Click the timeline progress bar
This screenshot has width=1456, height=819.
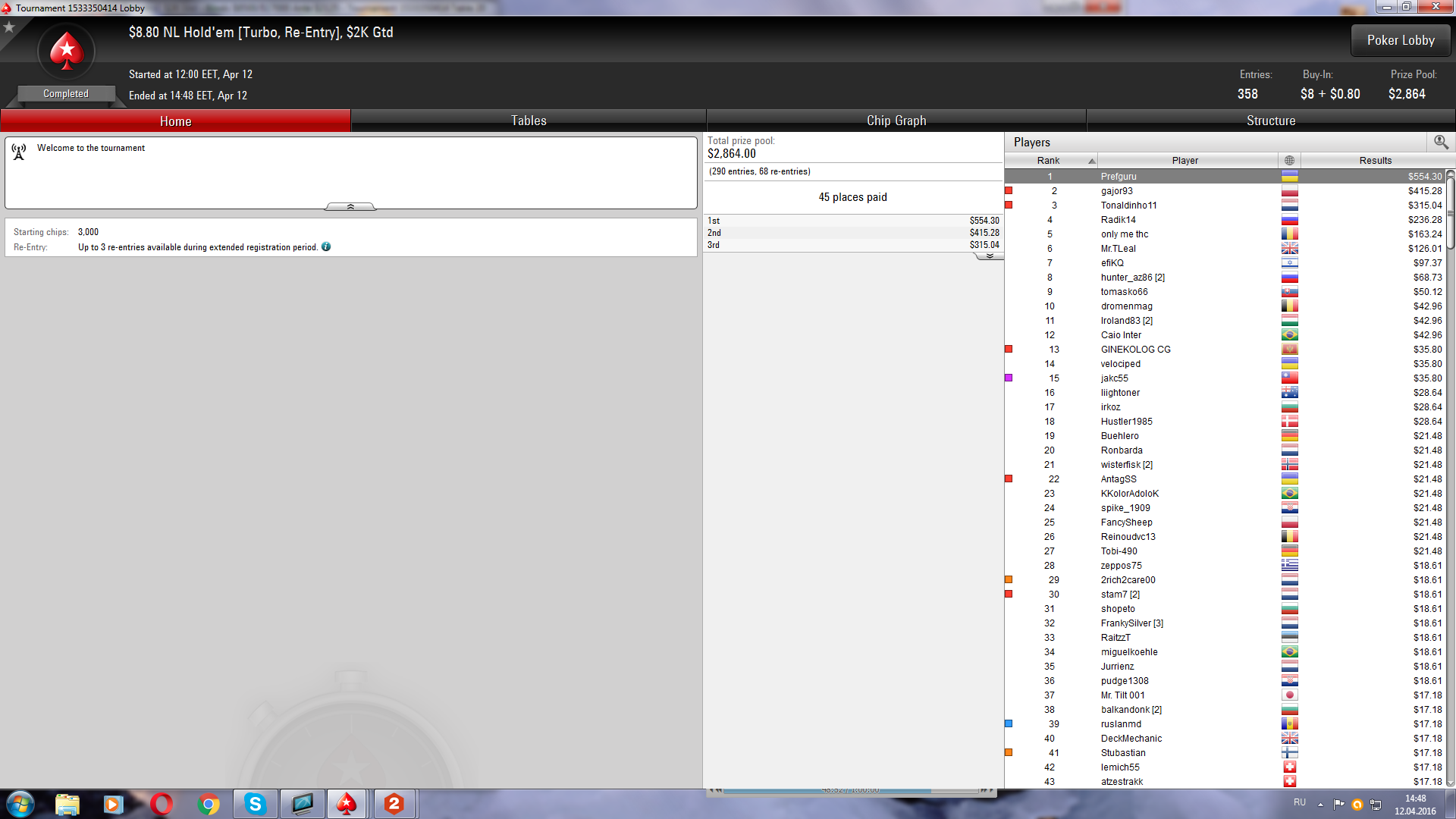tap(851, 790)
